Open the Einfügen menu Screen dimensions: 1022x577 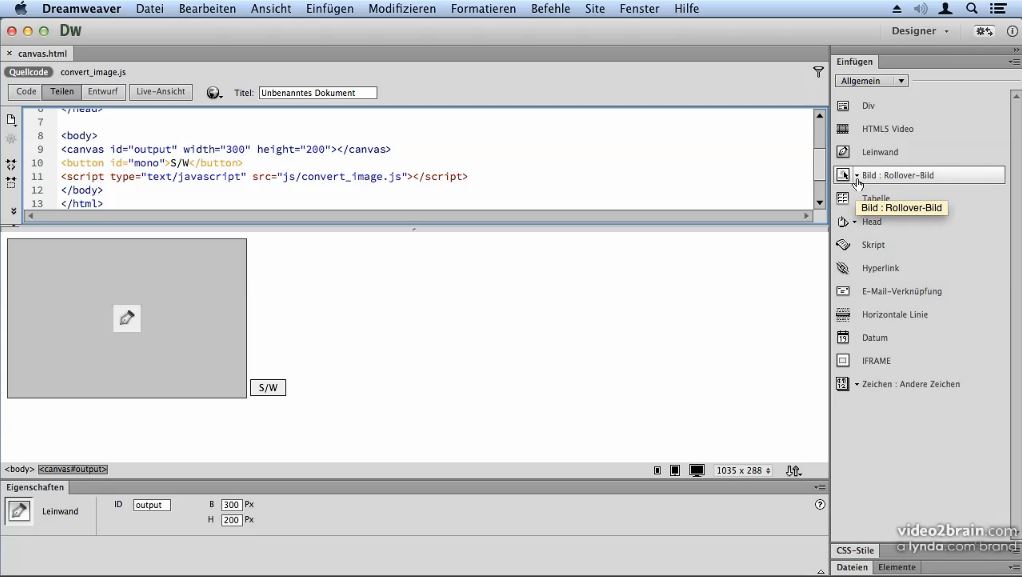pos(330,8)
